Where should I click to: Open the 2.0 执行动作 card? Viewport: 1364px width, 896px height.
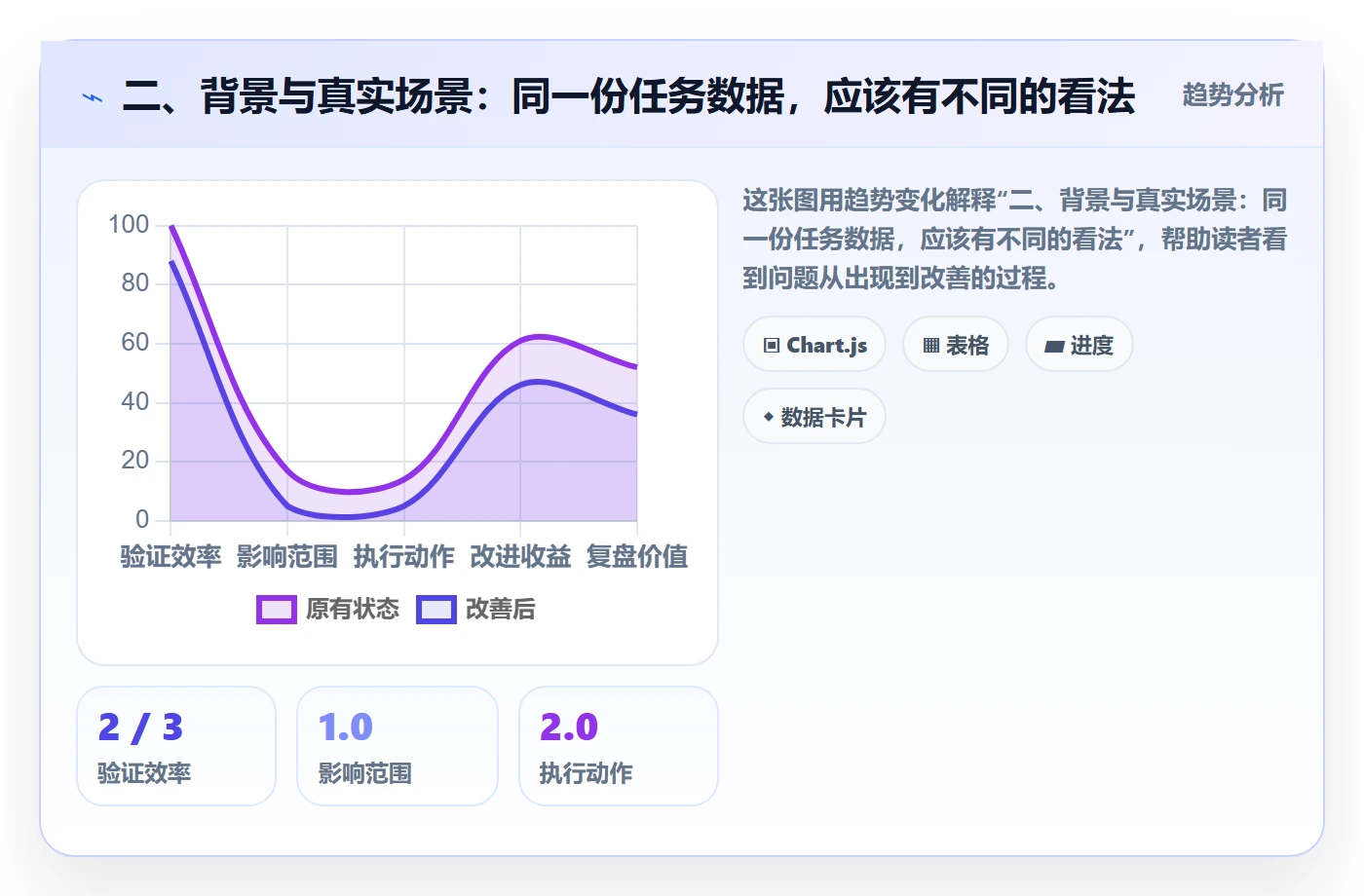point(619,746)
